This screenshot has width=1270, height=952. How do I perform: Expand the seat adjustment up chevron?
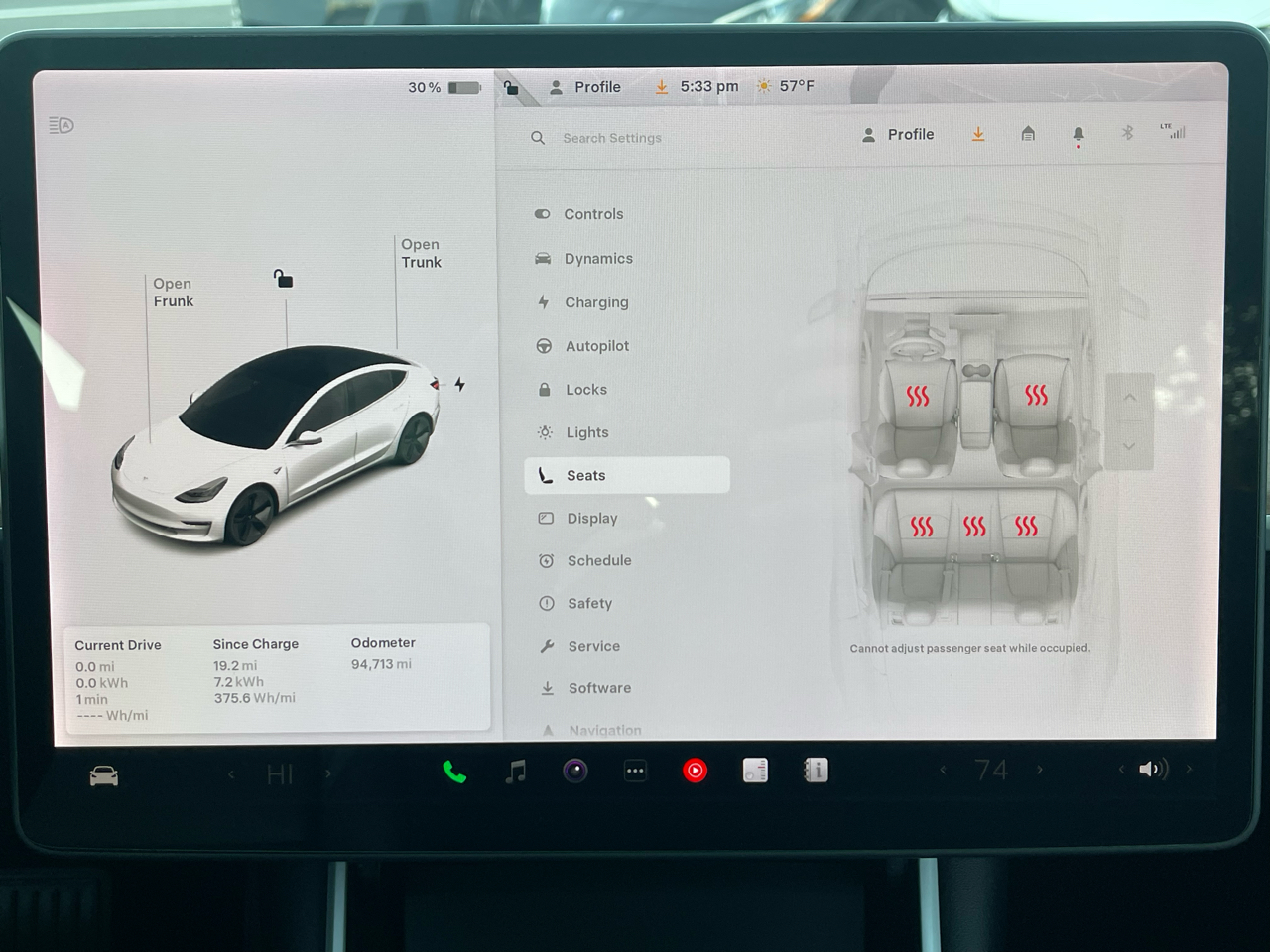(x=1131, y=397)
